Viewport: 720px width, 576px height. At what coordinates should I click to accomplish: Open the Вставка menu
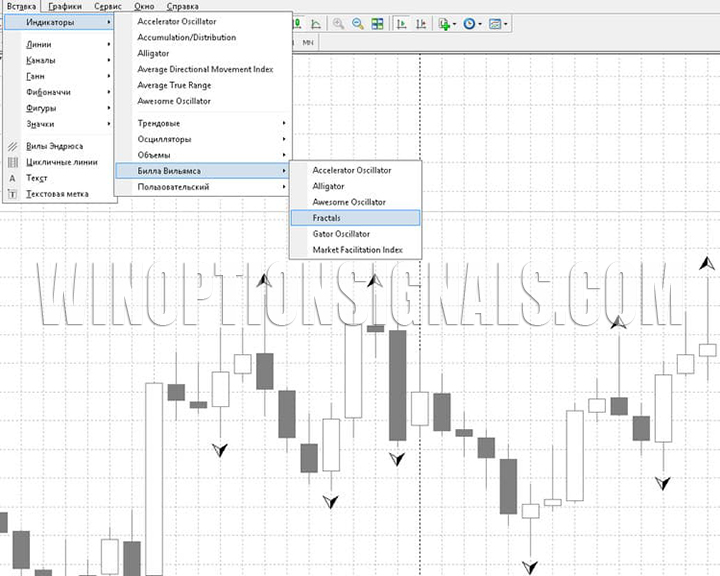point(21,6)
